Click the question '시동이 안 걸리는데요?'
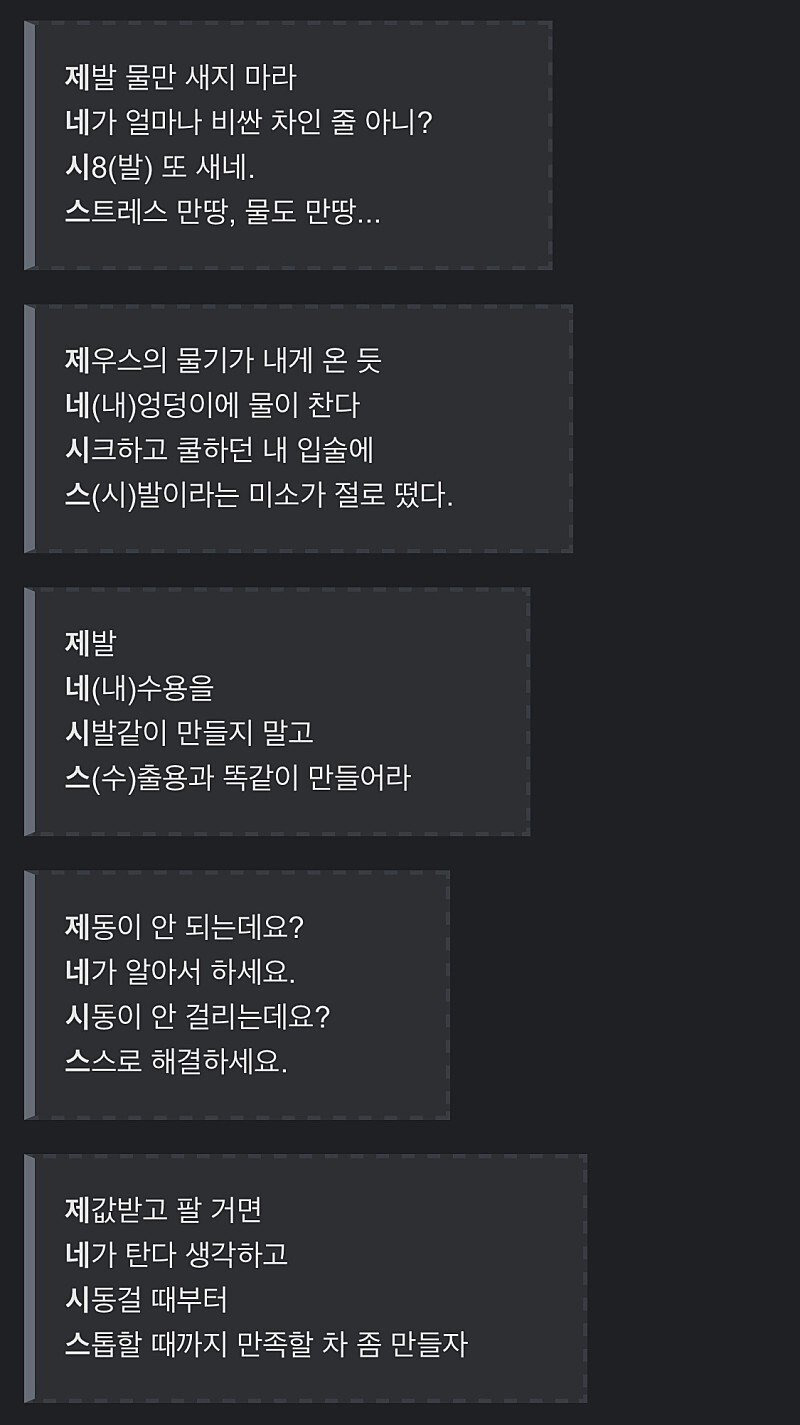This screenshot has width=800, height=1425. [x=197, y=1016]
